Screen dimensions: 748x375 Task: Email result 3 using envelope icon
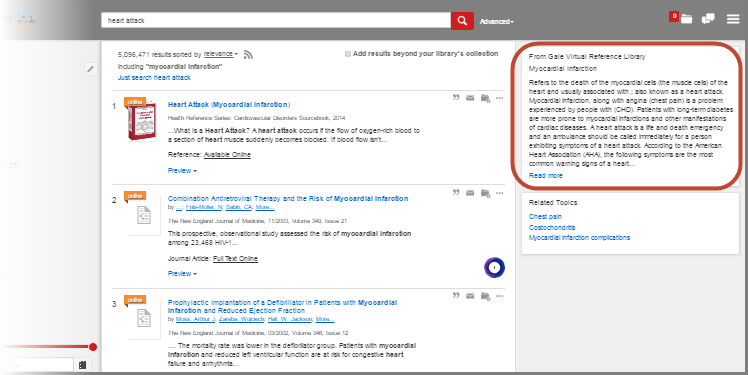pos(470,296)
